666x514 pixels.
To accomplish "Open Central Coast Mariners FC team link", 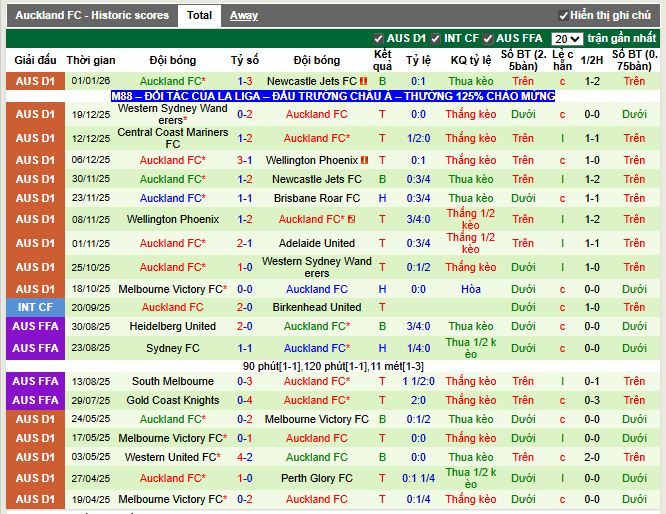I will pos(172,138).
